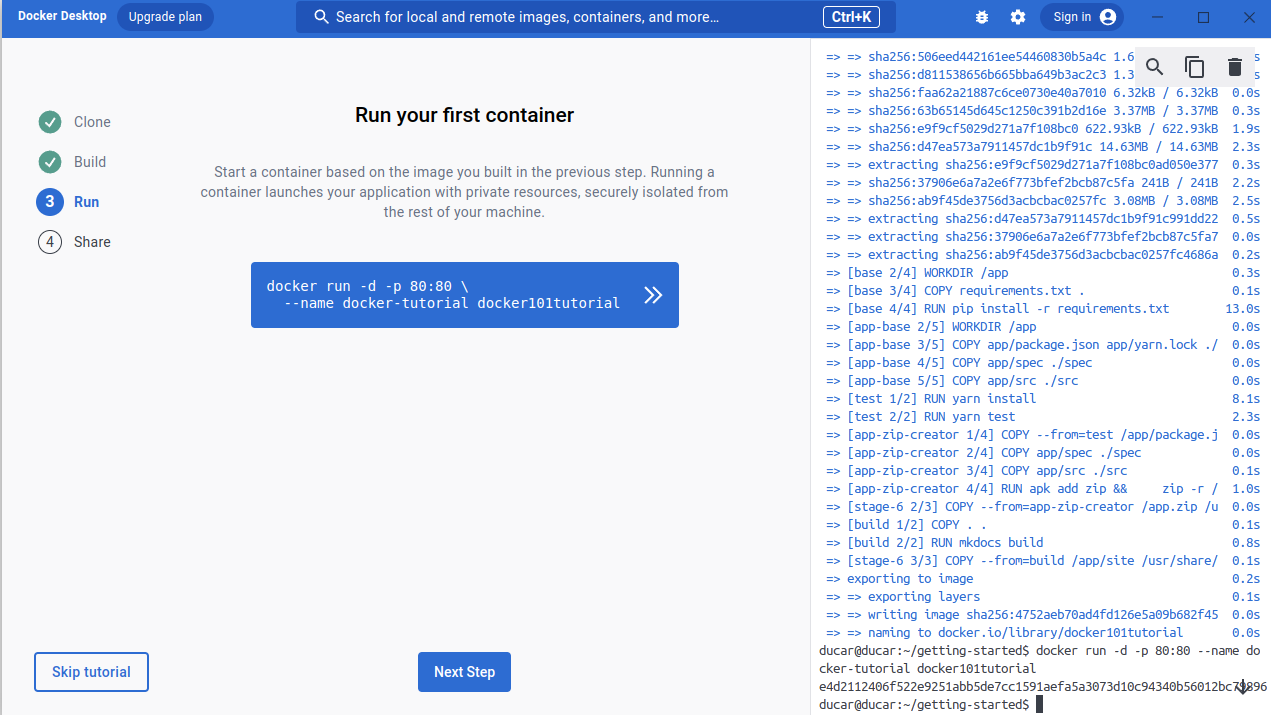Click 'exporting layers' output line

1043,597
